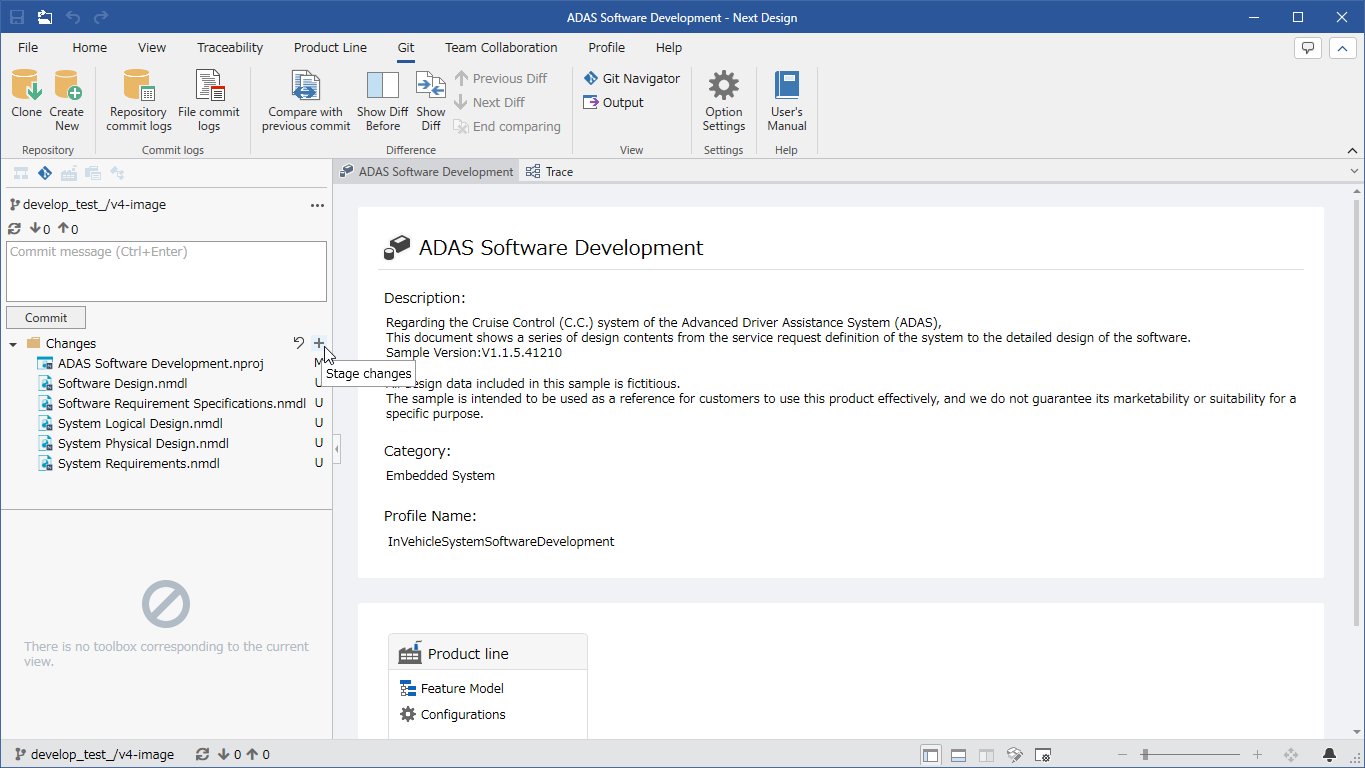Toggle the bottom pane layout button

pos(959,755)
